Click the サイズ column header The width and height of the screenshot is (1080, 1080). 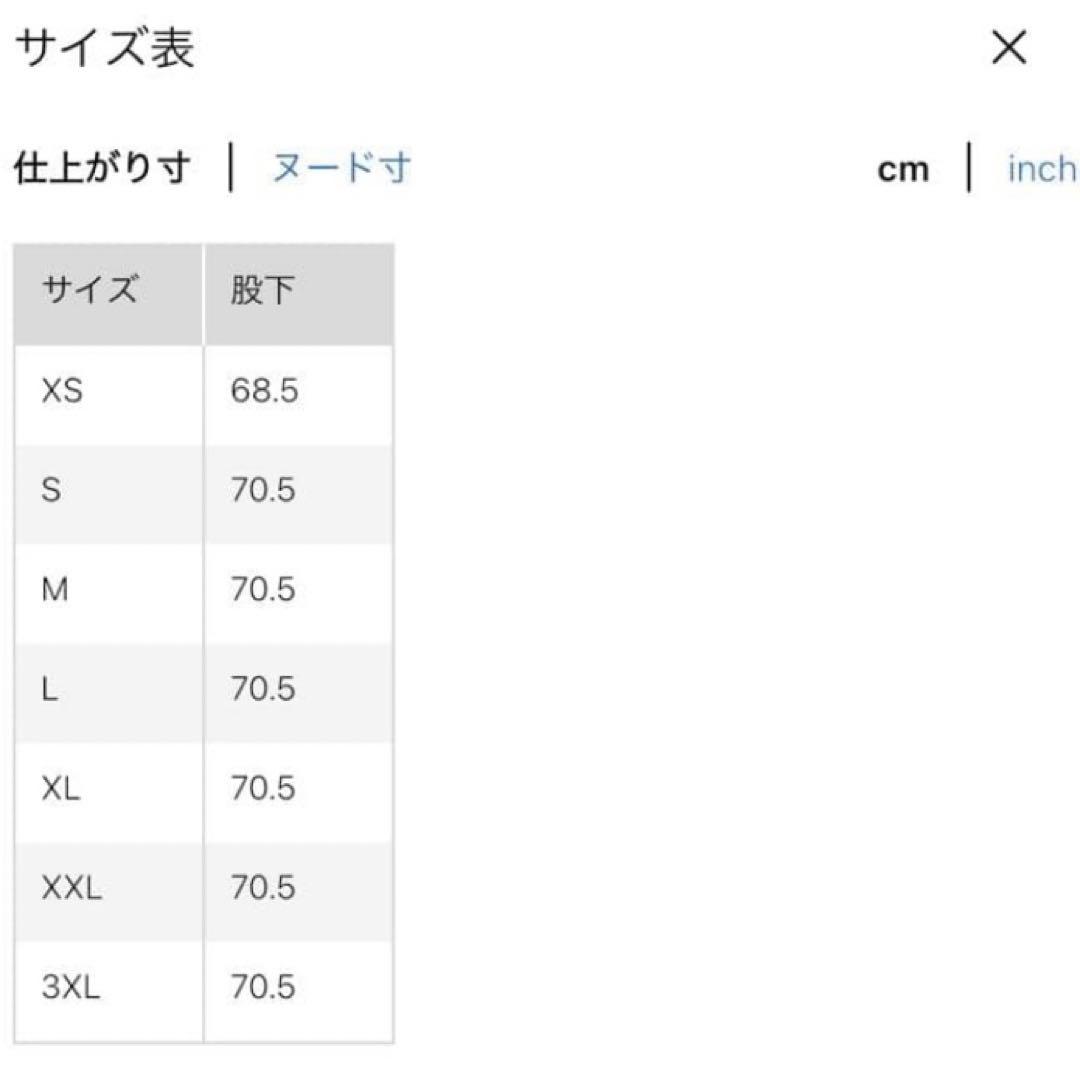88,292
